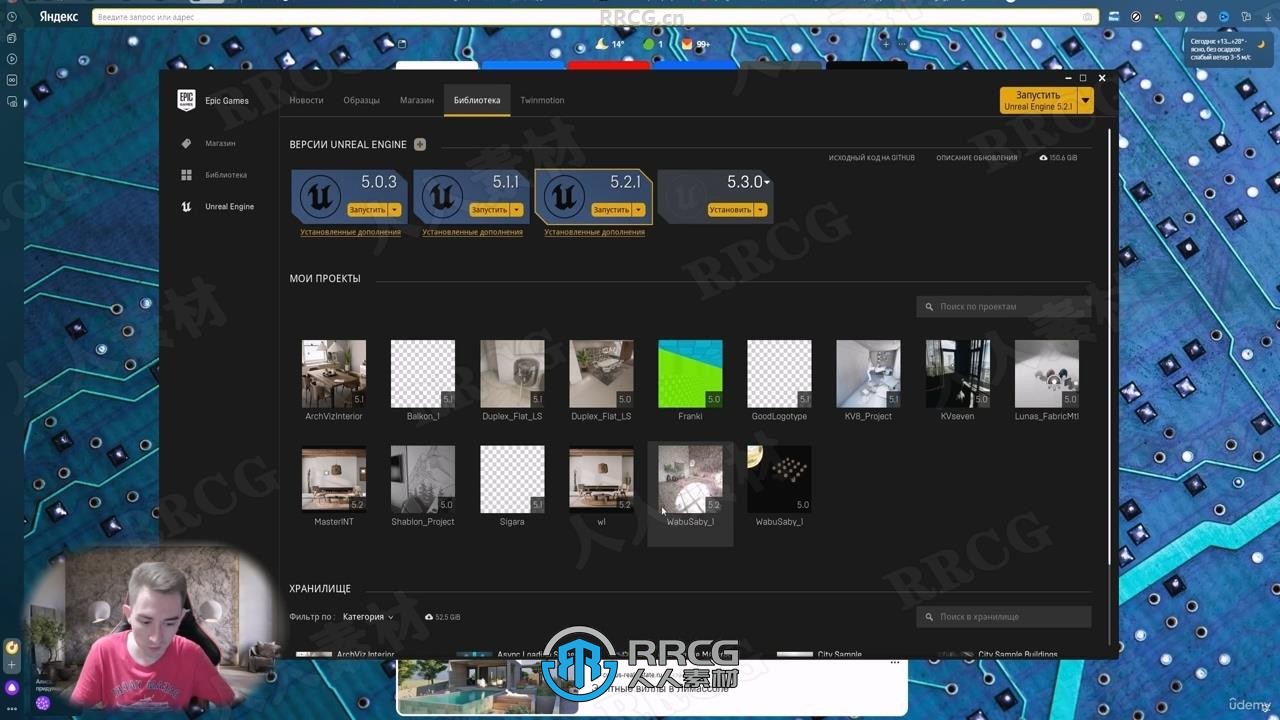Open options arrow for engine 5.1.1

[517, 210]
